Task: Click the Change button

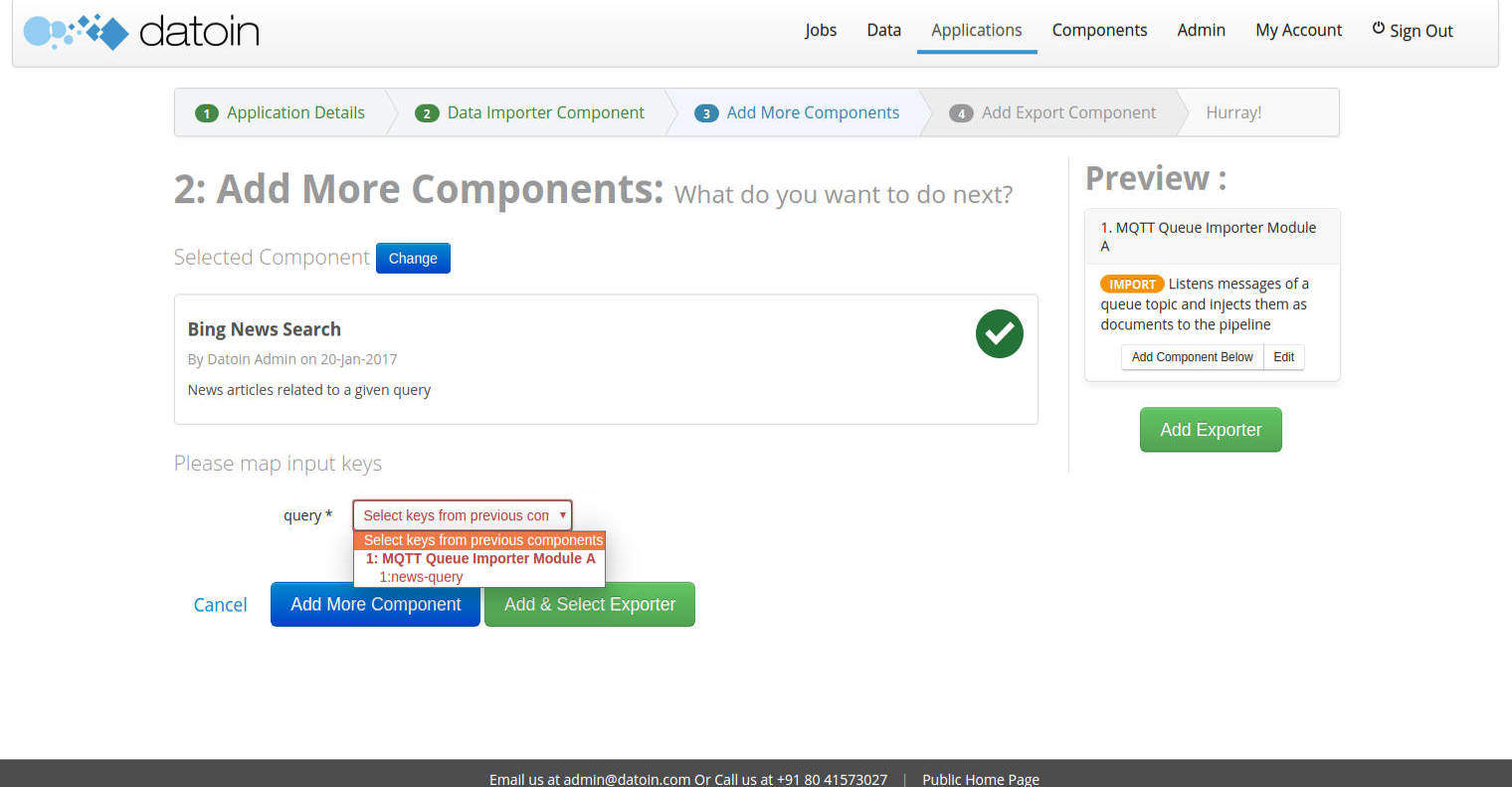Action: pyautogui.click(x=413, y=258)
